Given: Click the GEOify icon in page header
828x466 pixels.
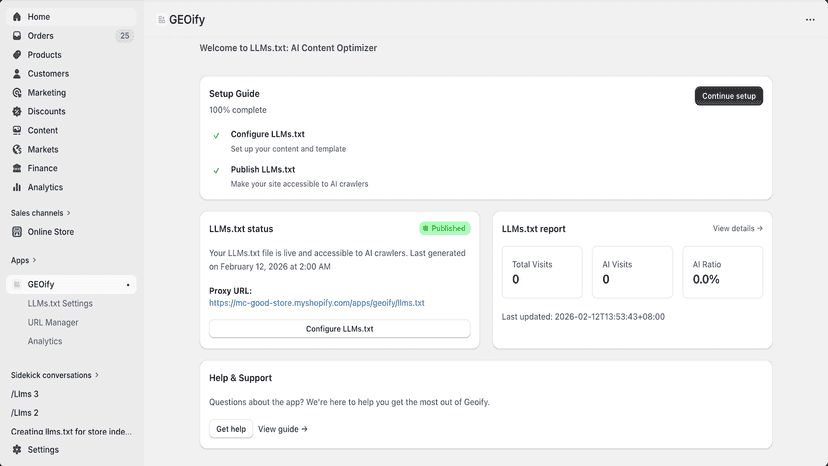Looking at the screenshot, I should pyautogui.click(x=162, y=20).
